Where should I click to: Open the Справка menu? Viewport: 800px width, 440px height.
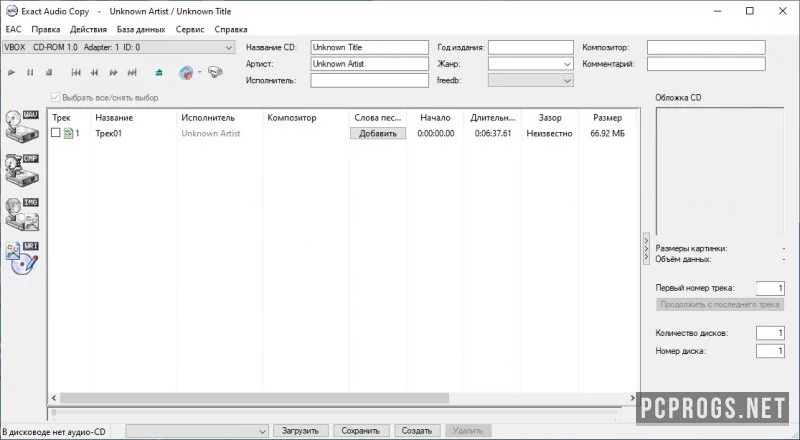click(231, 29)
